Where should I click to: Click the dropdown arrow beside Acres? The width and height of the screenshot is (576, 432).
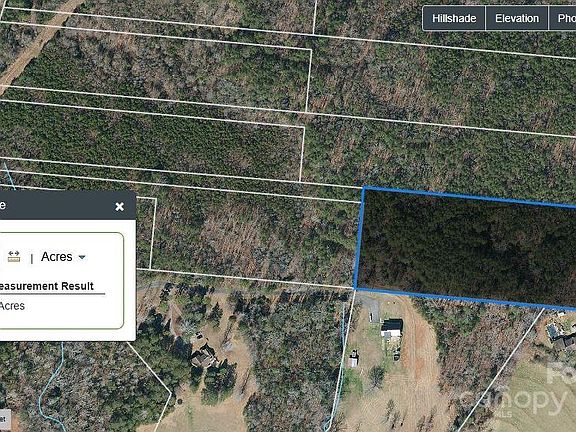pyautogui.click(x=82, y=257)
